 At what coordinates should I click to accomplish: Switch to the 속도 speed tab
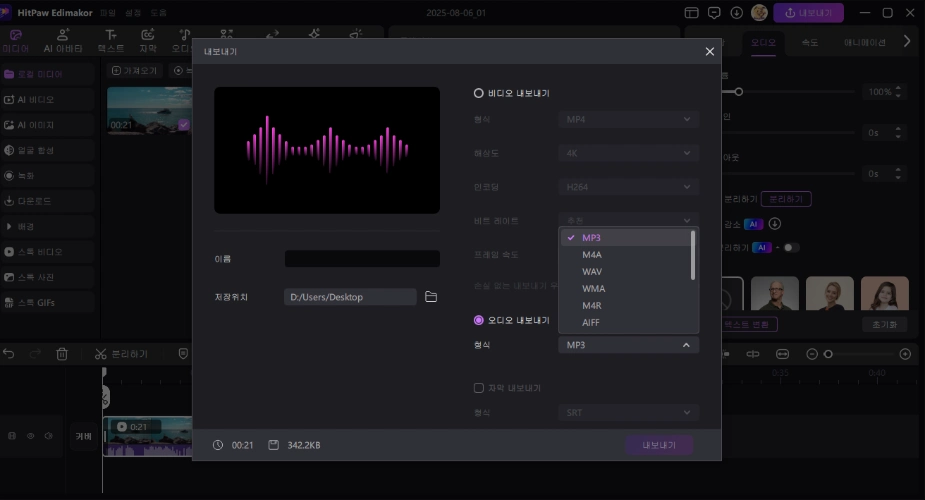(809, 42)
